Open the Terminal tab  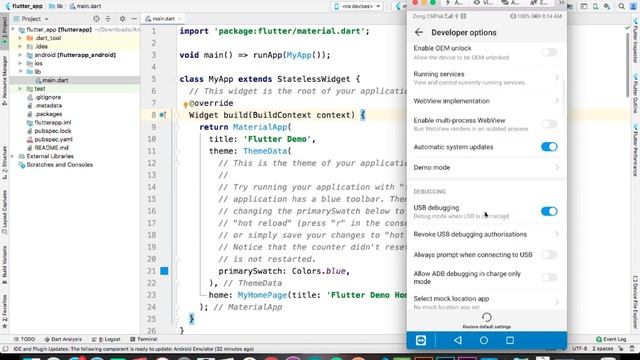(x=144, y=339)
